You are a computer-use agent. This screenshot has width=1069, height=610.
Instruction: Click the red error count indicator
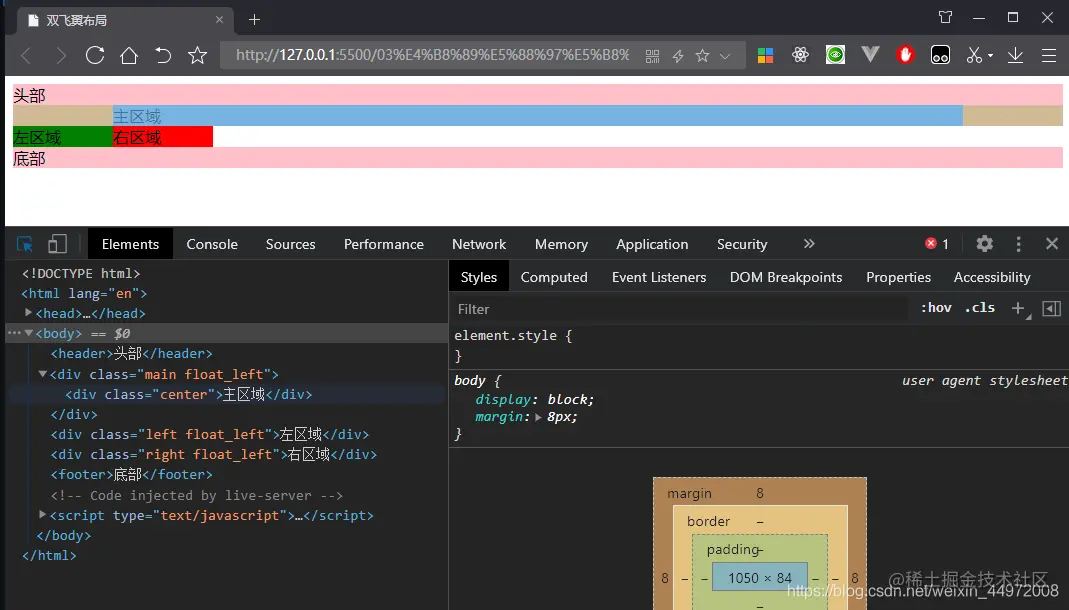click(x=937, y=244)
